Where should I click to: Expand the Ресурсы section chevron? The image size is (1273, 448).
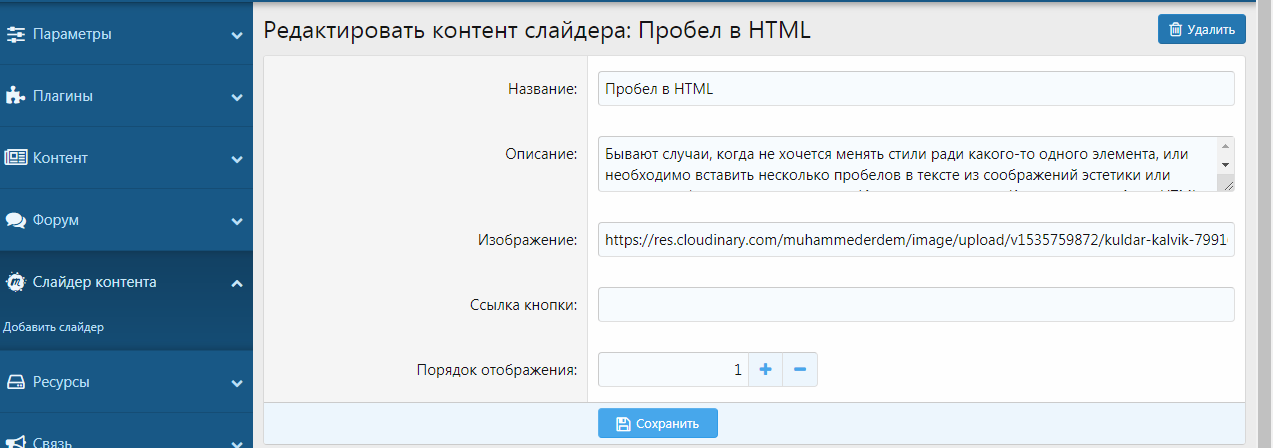click(x=237, y=383)
